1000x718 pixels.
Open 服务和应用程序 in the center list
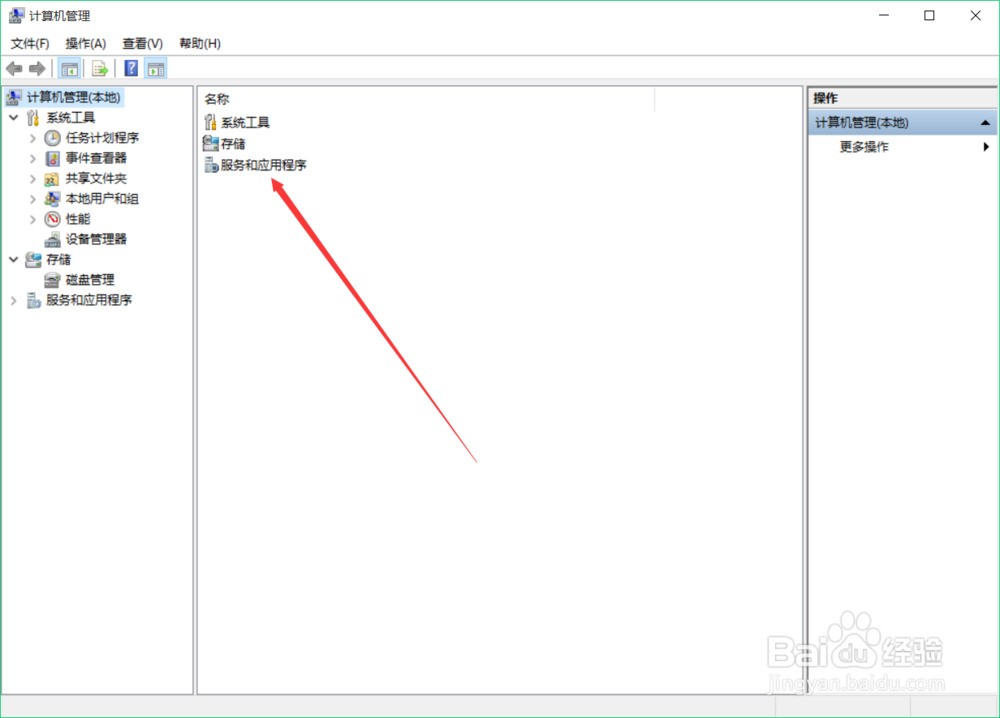click(x=263, y=165)
